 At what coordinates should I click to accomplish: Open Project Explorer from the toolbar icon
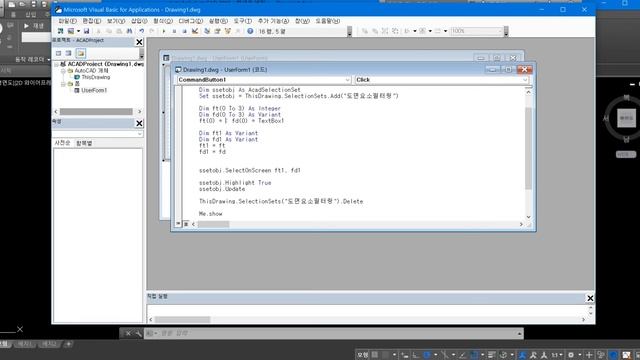pos(207,31)
